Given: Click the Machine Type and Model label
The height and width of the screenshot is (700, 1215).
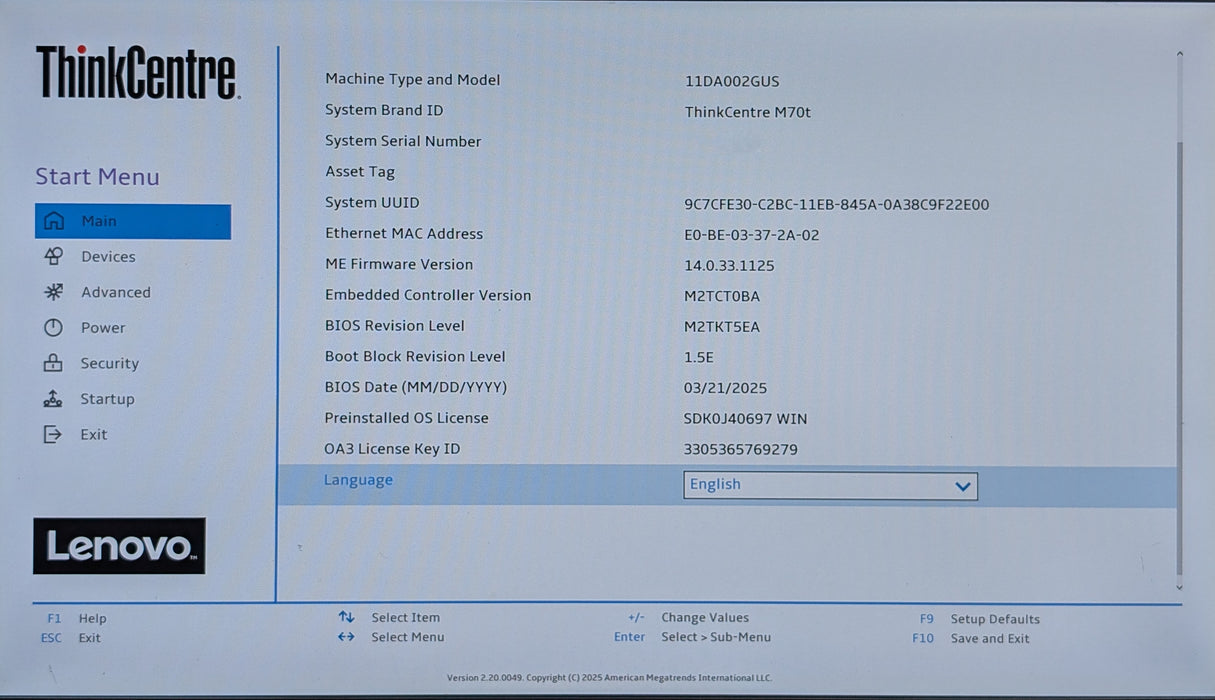Looking at the screenshot, I should 412,79.
